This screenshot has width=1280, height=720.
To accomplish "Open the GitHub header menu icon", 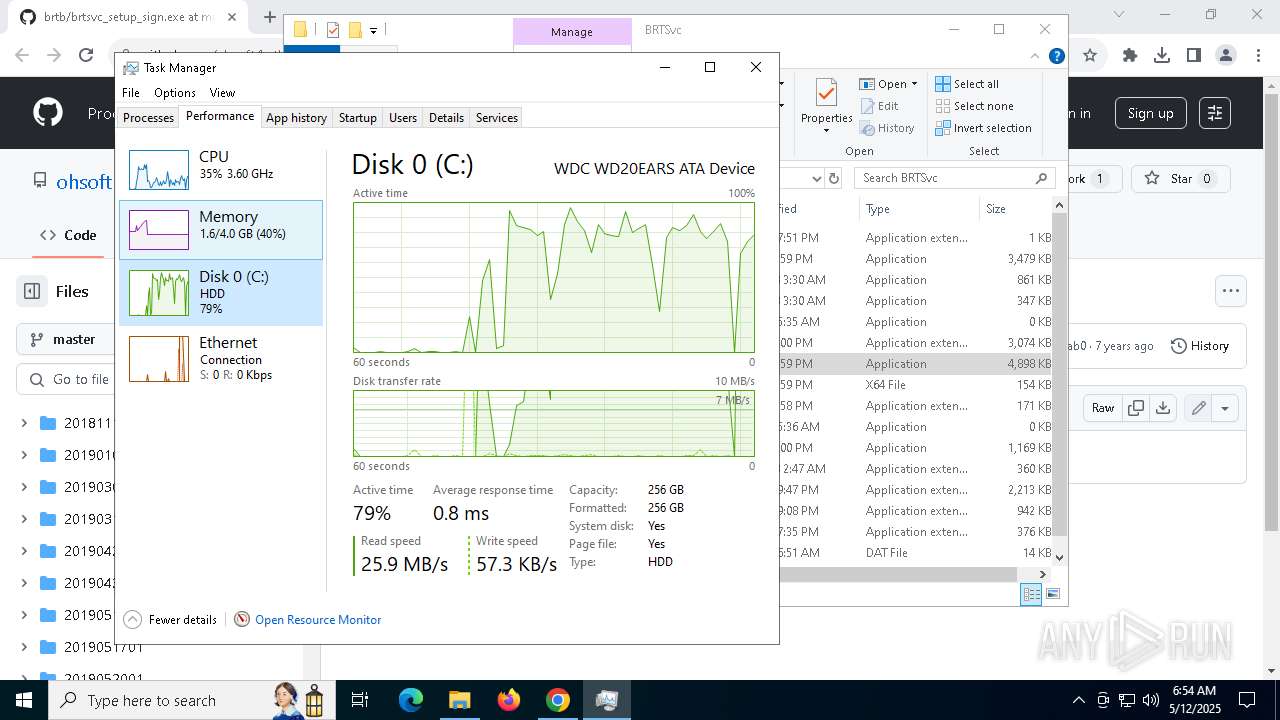I will coord(1215,113).
